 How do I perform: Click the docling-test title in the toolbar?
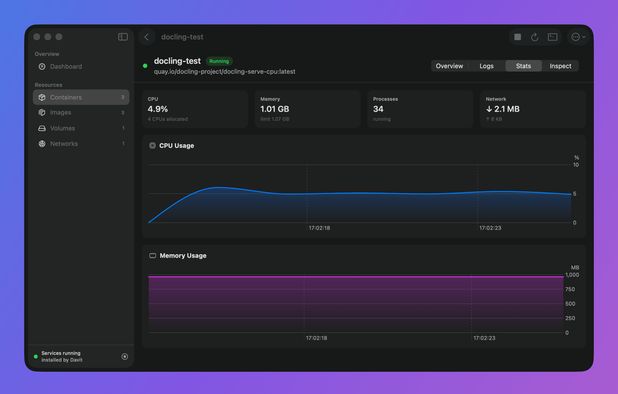[x=182, y=37]
